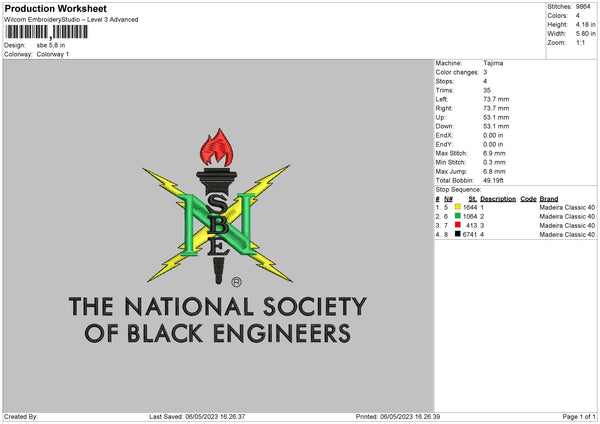600x424 pixels.
Task: Click the Height value '4.18 in'
Action: 585,24
